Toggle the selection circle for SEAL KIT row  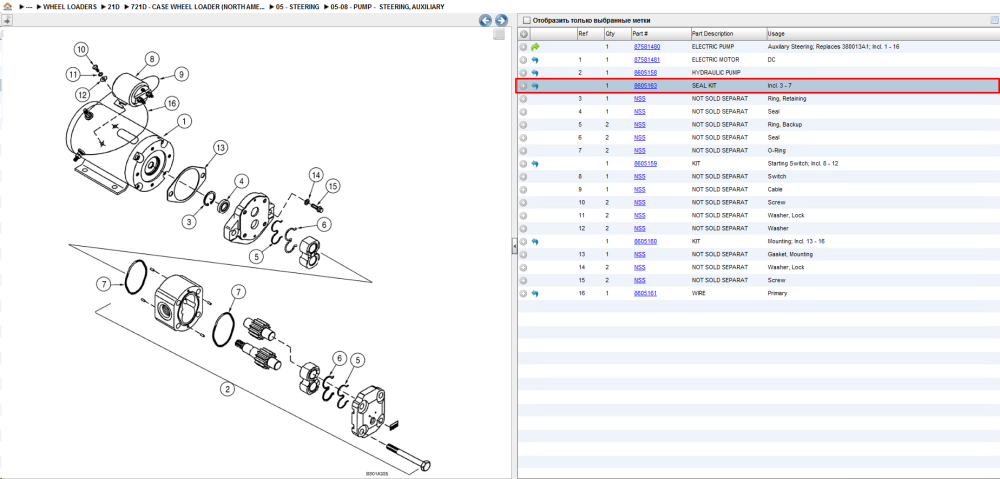pos(524,86)
